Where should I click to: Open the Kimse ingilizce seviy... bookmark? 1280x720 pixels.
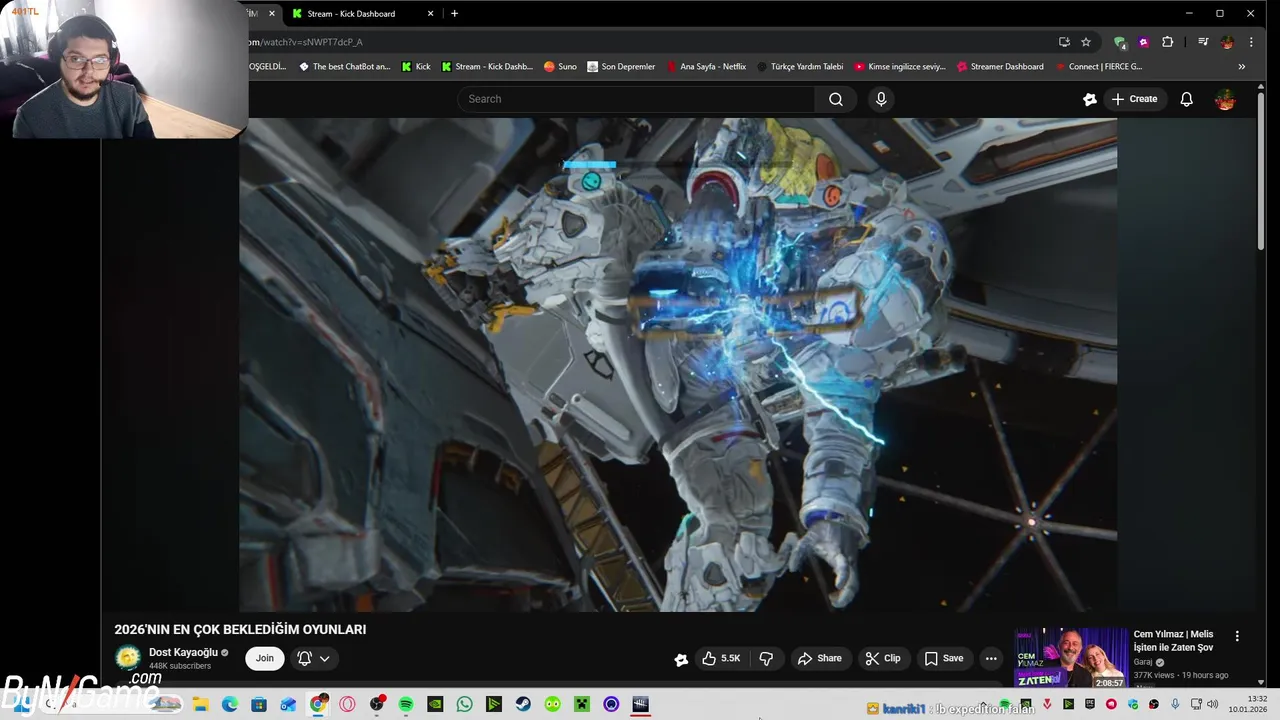coord(900,67)
